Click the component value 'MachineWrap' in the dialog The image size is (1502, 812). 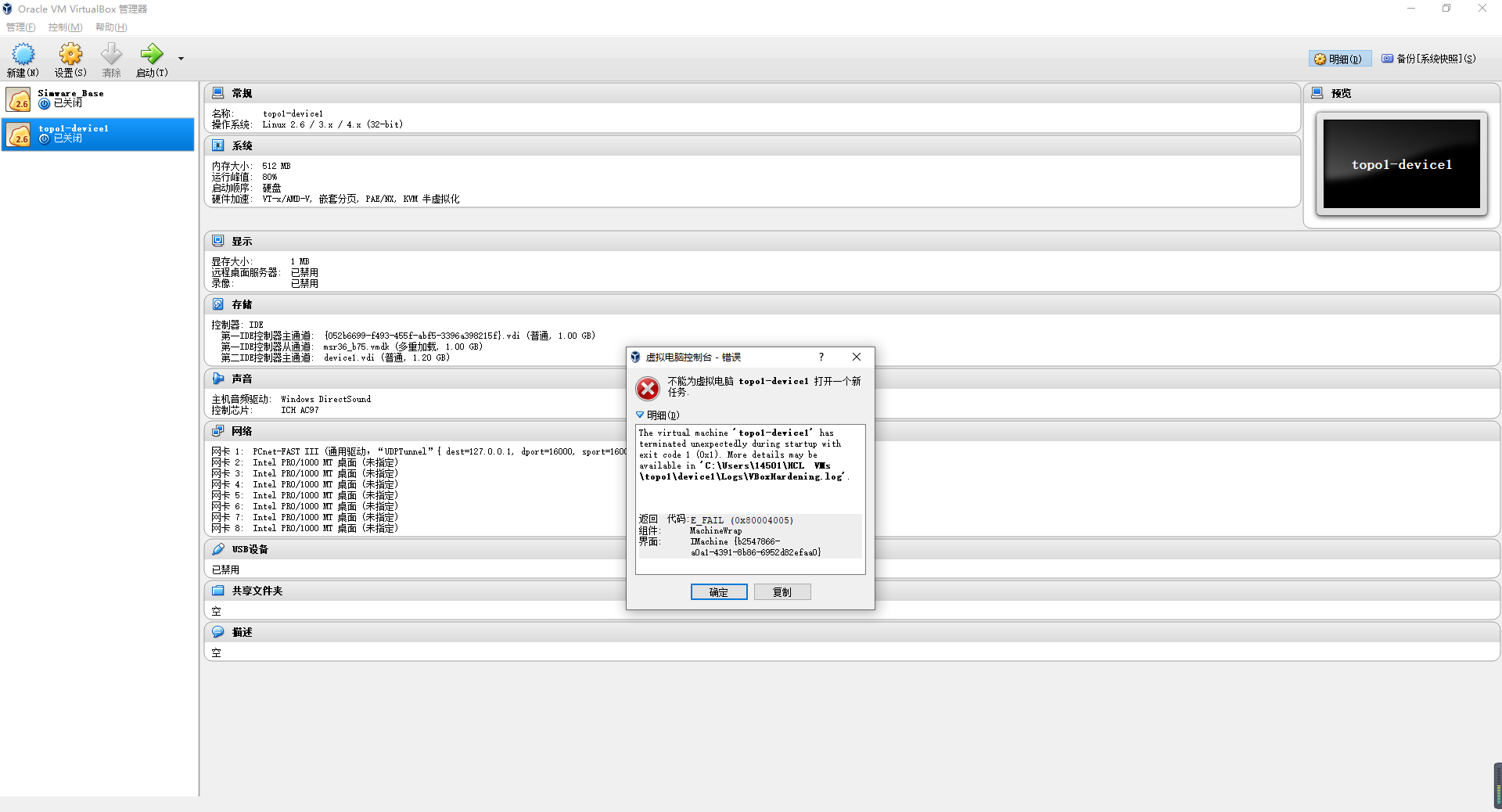(x=716, y=530)
